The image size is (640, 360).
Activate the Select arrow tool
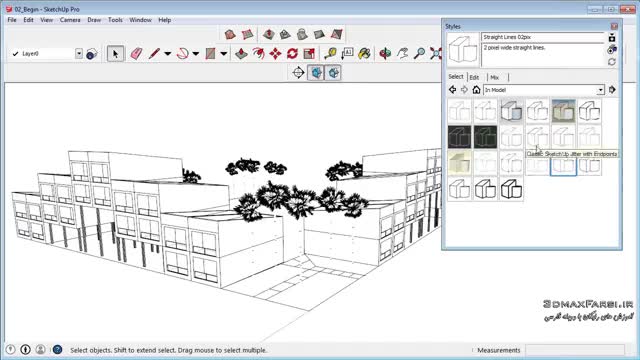tap(116, 53)
